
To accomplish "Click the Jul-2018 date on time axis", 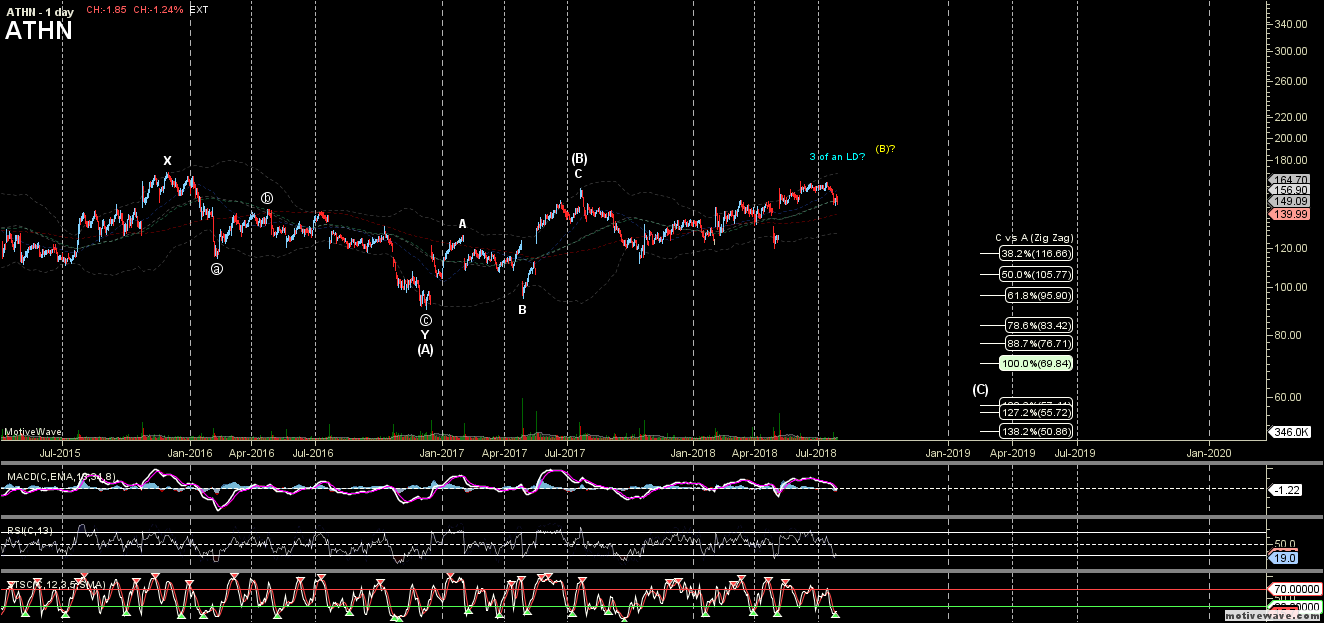I will (x=816, y=453).
